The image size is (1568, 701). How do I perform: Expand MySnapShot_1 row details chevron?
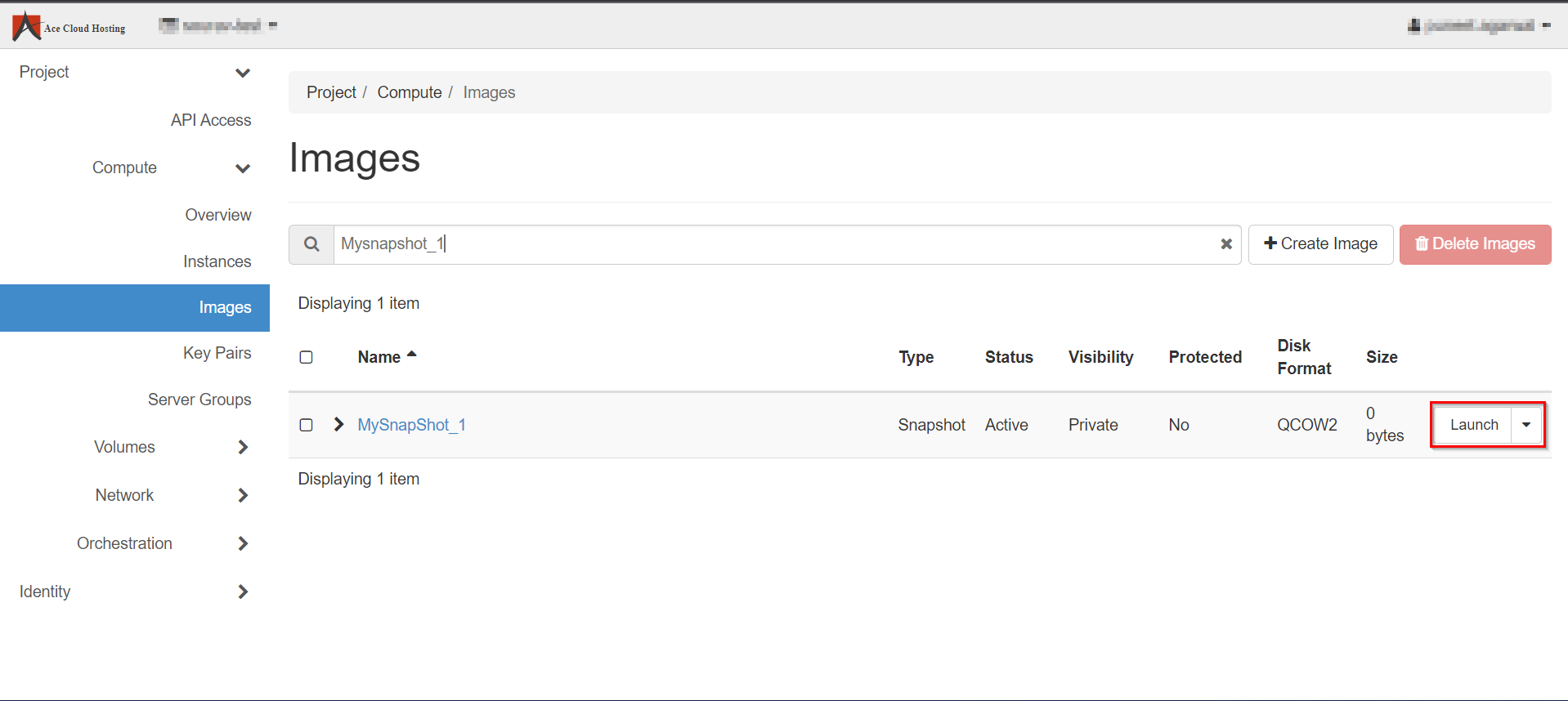tap(338, 425)
